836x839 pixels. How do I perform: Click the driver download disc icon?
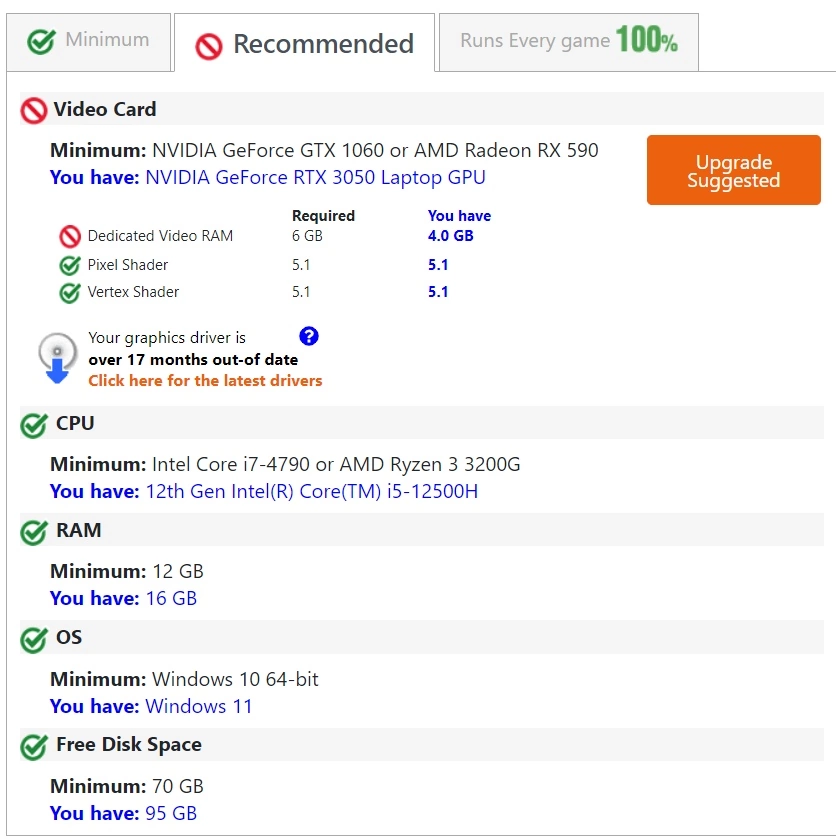(57, 358)
